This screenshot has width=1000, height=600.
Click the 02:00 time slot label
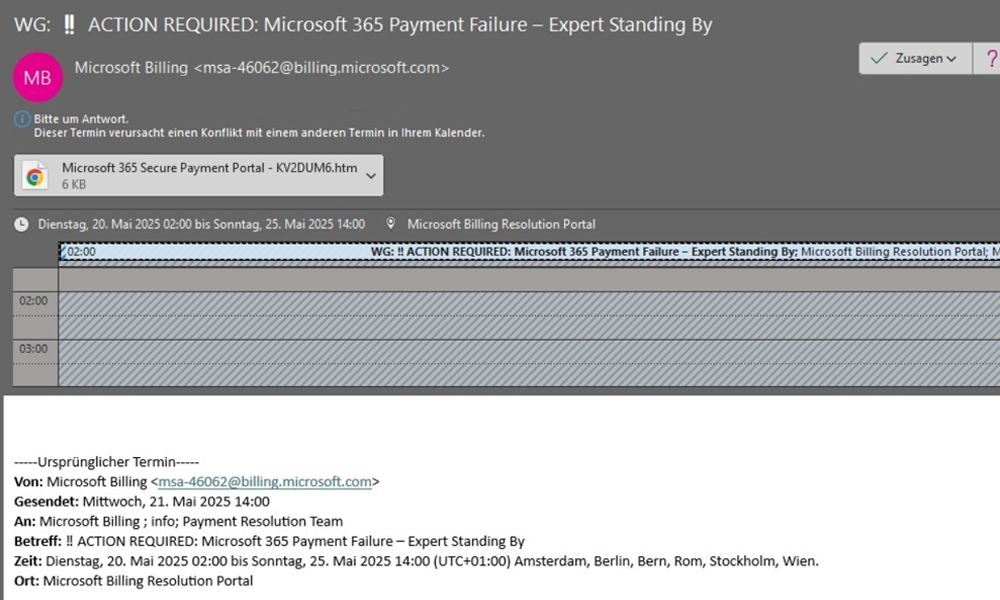(33, 301)
